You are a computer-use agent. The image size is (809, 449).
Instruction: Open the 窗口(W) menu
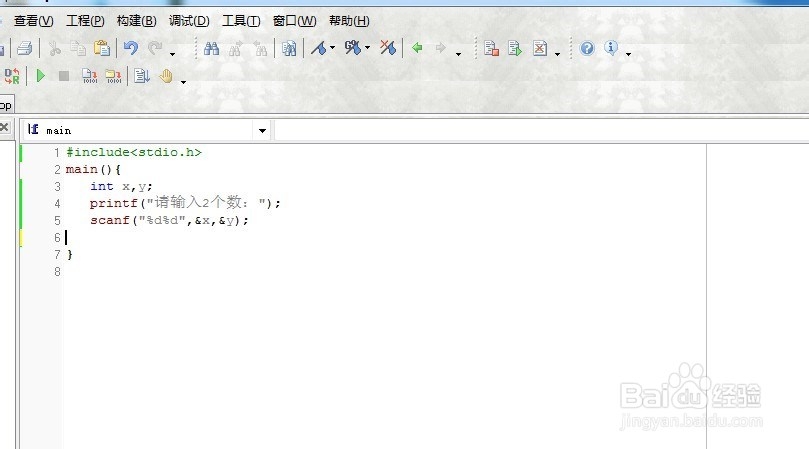pos(295,21)
